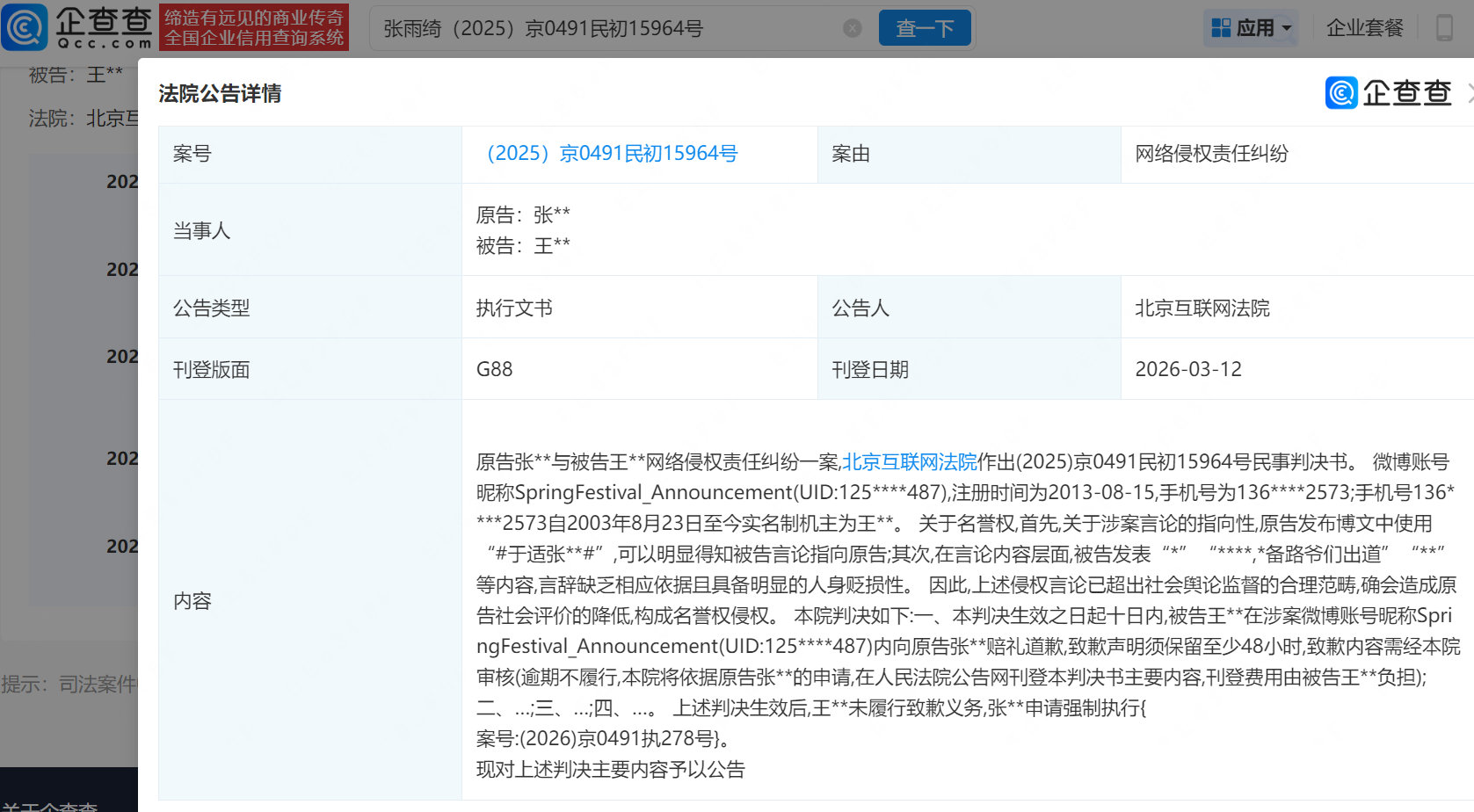Click the 企查查 logo inside the modal

point(1387,92)
